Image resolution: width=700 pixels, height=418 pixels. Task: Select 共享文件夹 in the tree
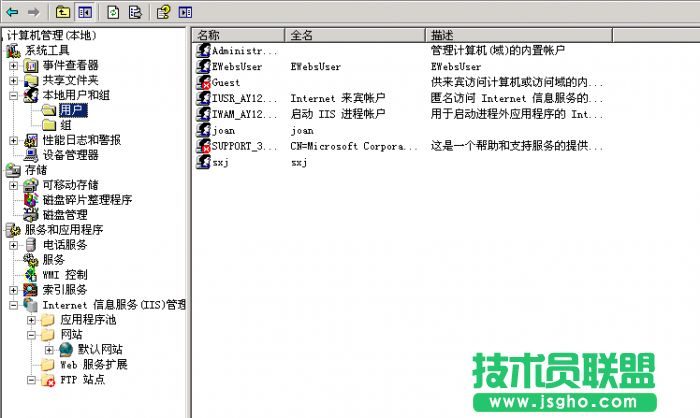[71, 80]
